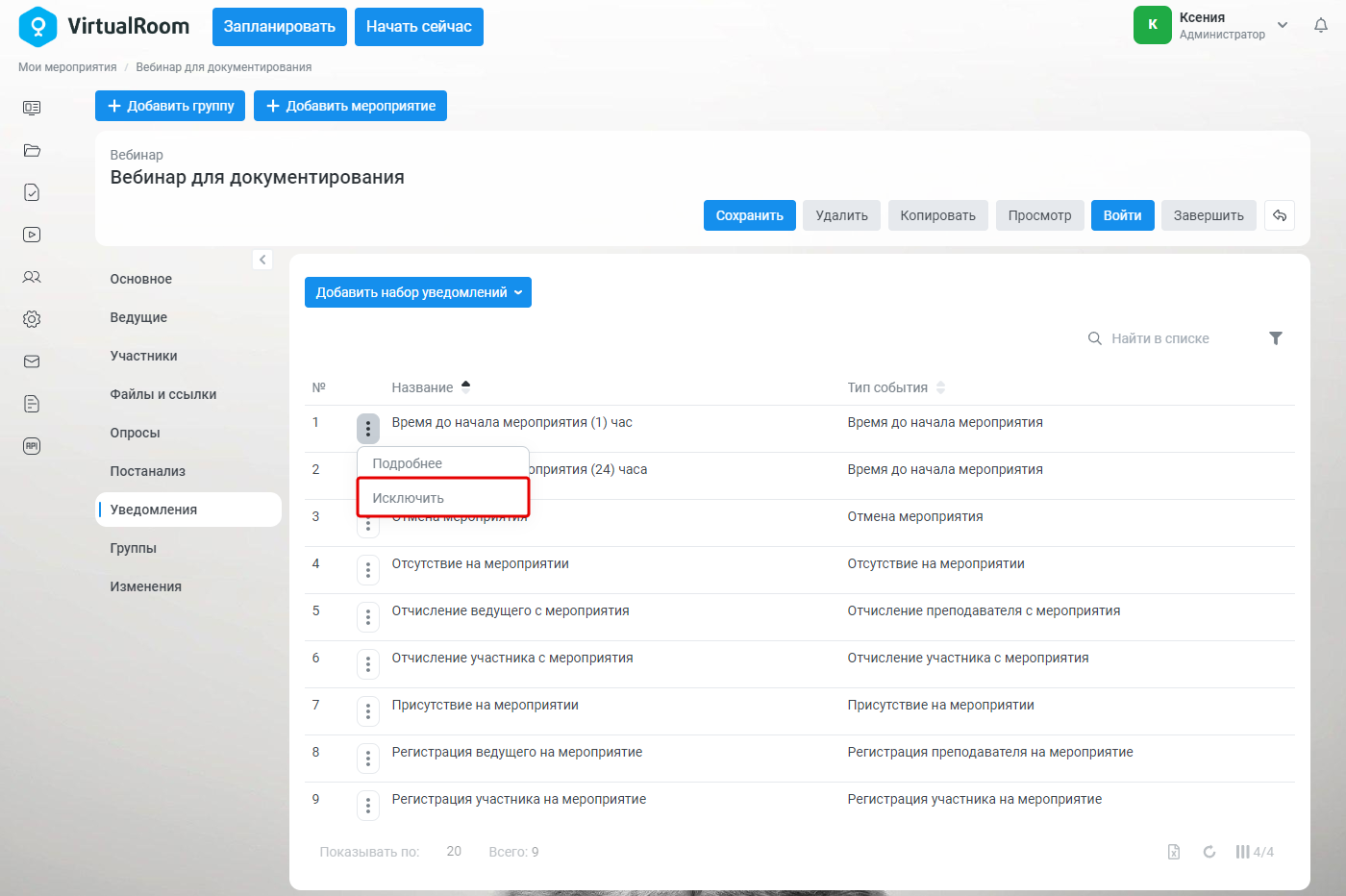Open the column visibility settings 4/4
Screen dimensions: 1346x896
click(x=1255, y=852)
